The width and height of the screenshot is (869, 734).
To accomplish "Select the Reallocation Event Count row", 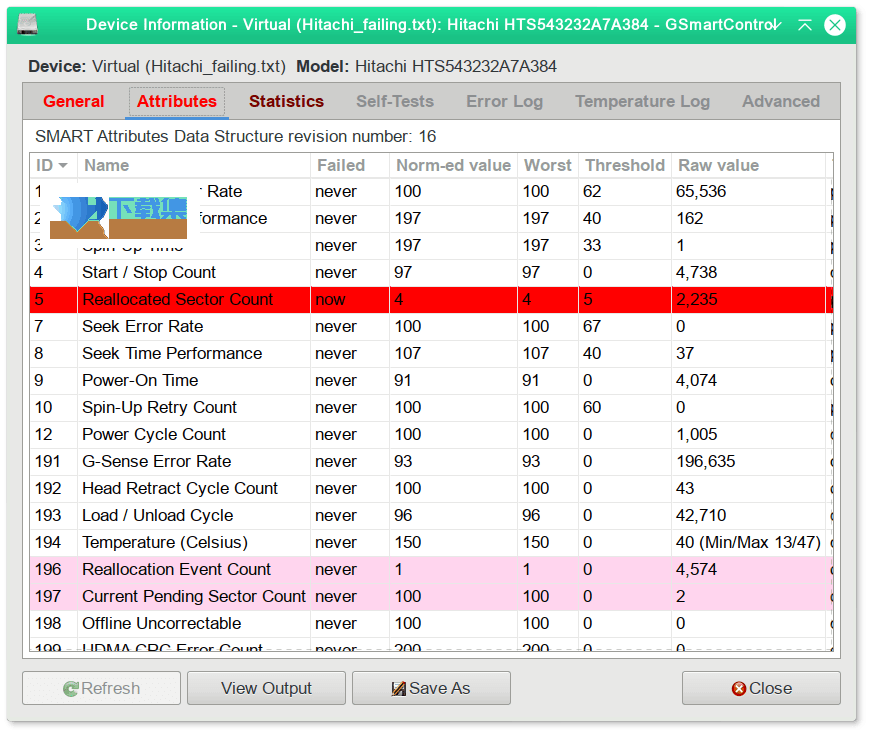I will [x=431, y=570].
